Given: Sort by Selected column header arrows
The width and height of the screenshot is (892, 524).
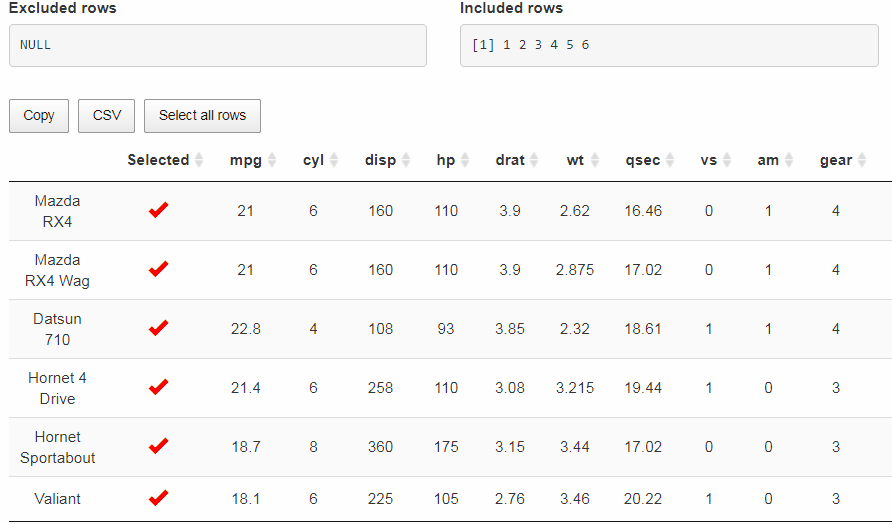Looking at the screenshot, I should coord(199,160).
